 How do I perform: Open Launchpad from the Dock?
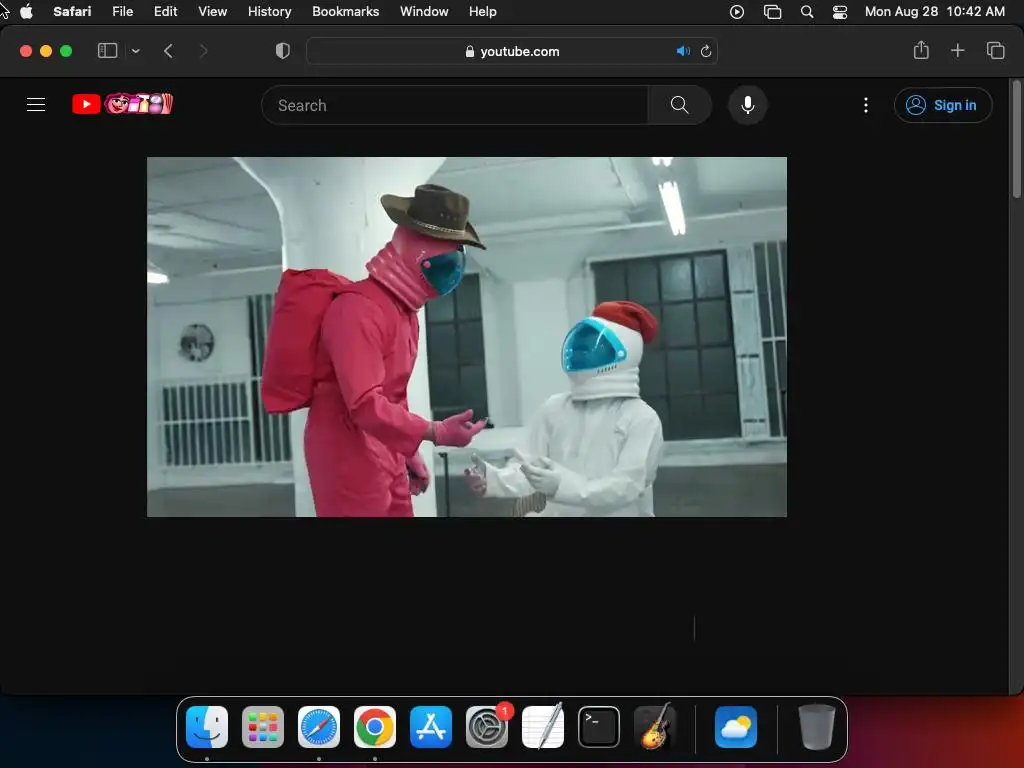[263, 727]
